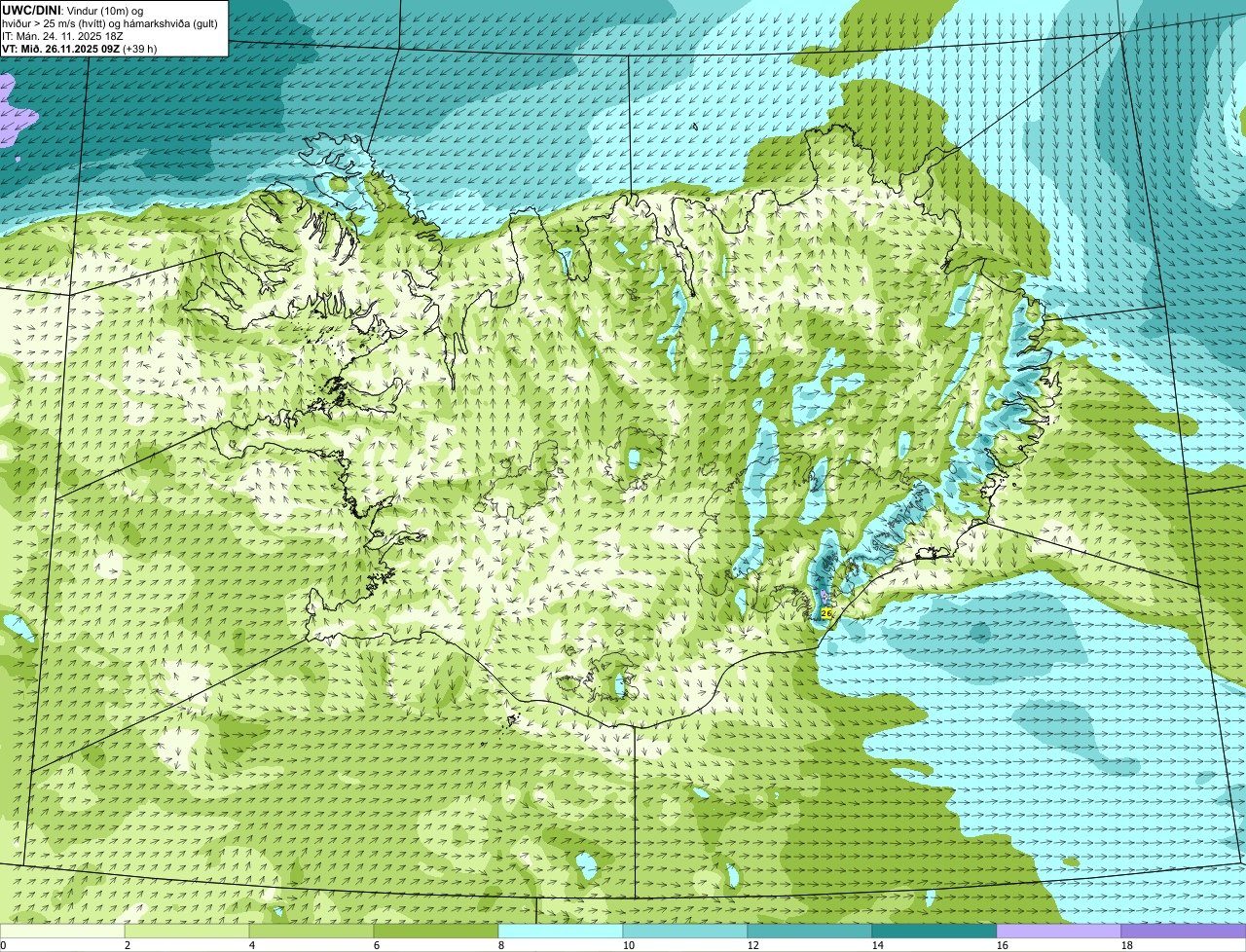Select the UWC/DINI title text

click(x=31, y=10)
